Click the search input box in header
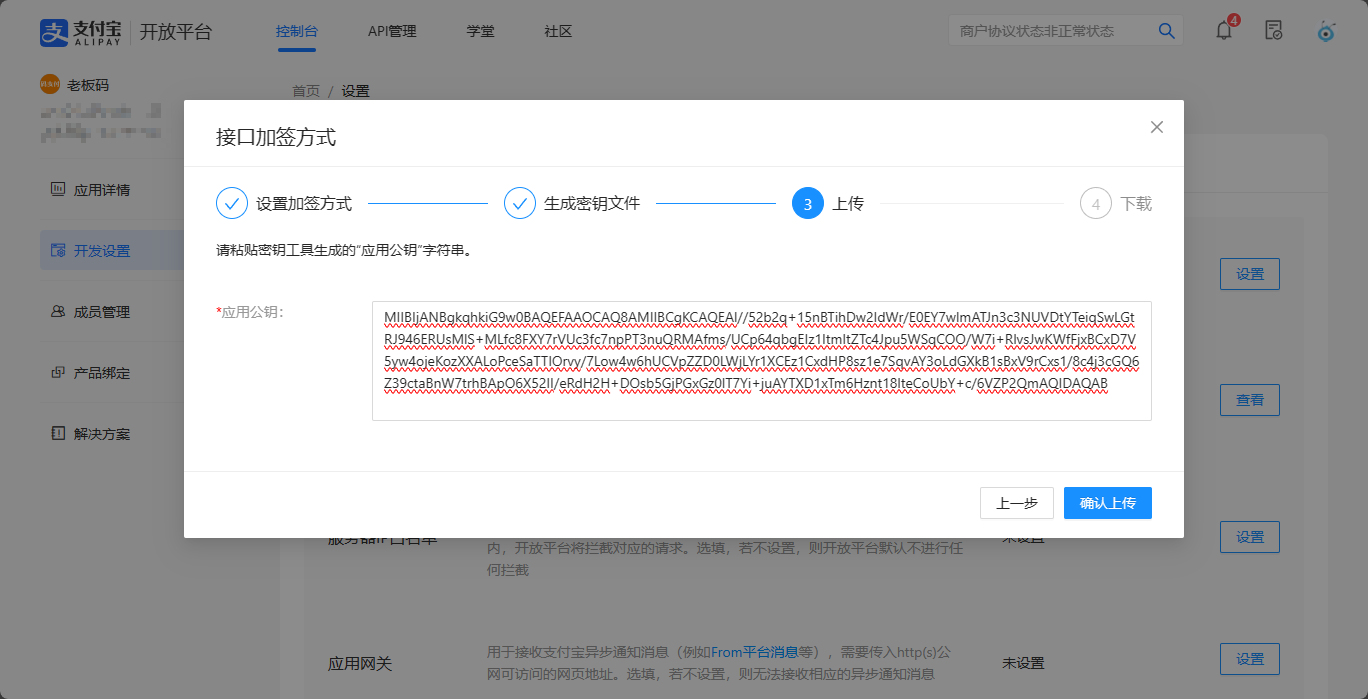This screenshot has width=1368, height=699. pyautogui.click(x=1050, y=31)
